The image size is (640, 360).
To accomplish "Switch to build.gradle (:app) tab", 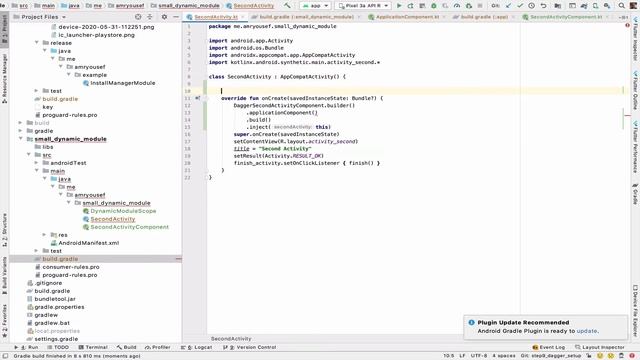I will [x=484, y=17].
